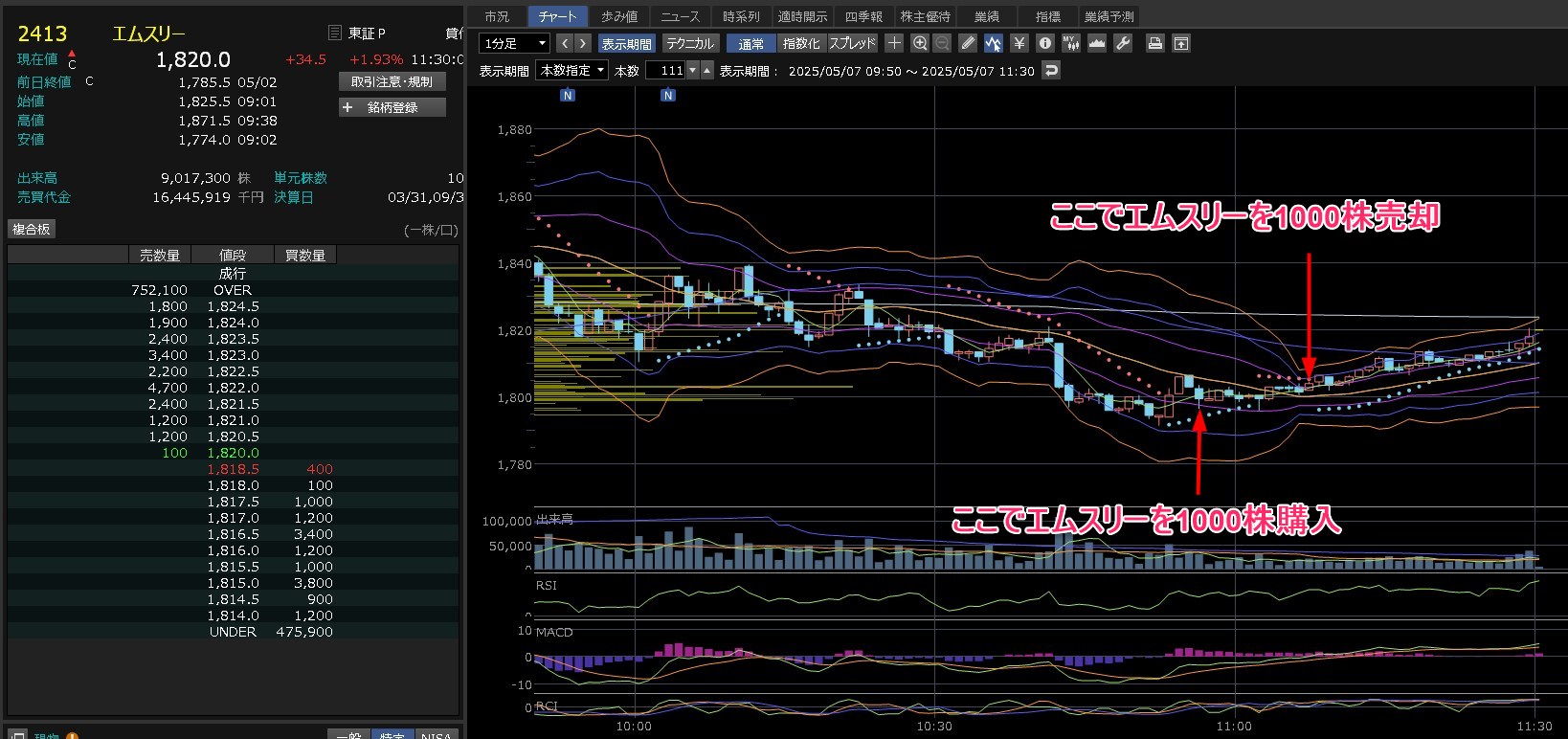This screenshot has height=739, width=1568.
Task: Open the second N news marker
Action: pyautogui.click(x=668, y=95)
